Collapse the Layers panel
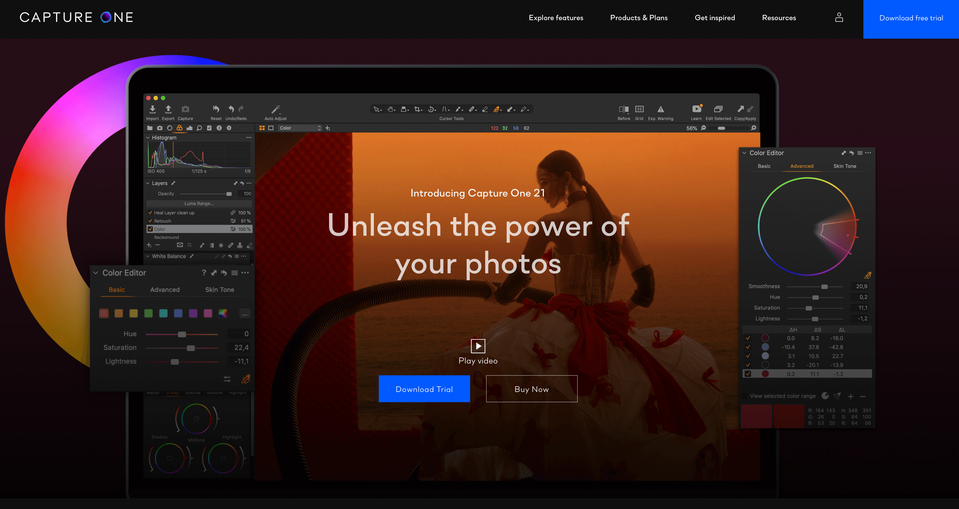This screenshot has height=509, width=959. click(148, 183)
